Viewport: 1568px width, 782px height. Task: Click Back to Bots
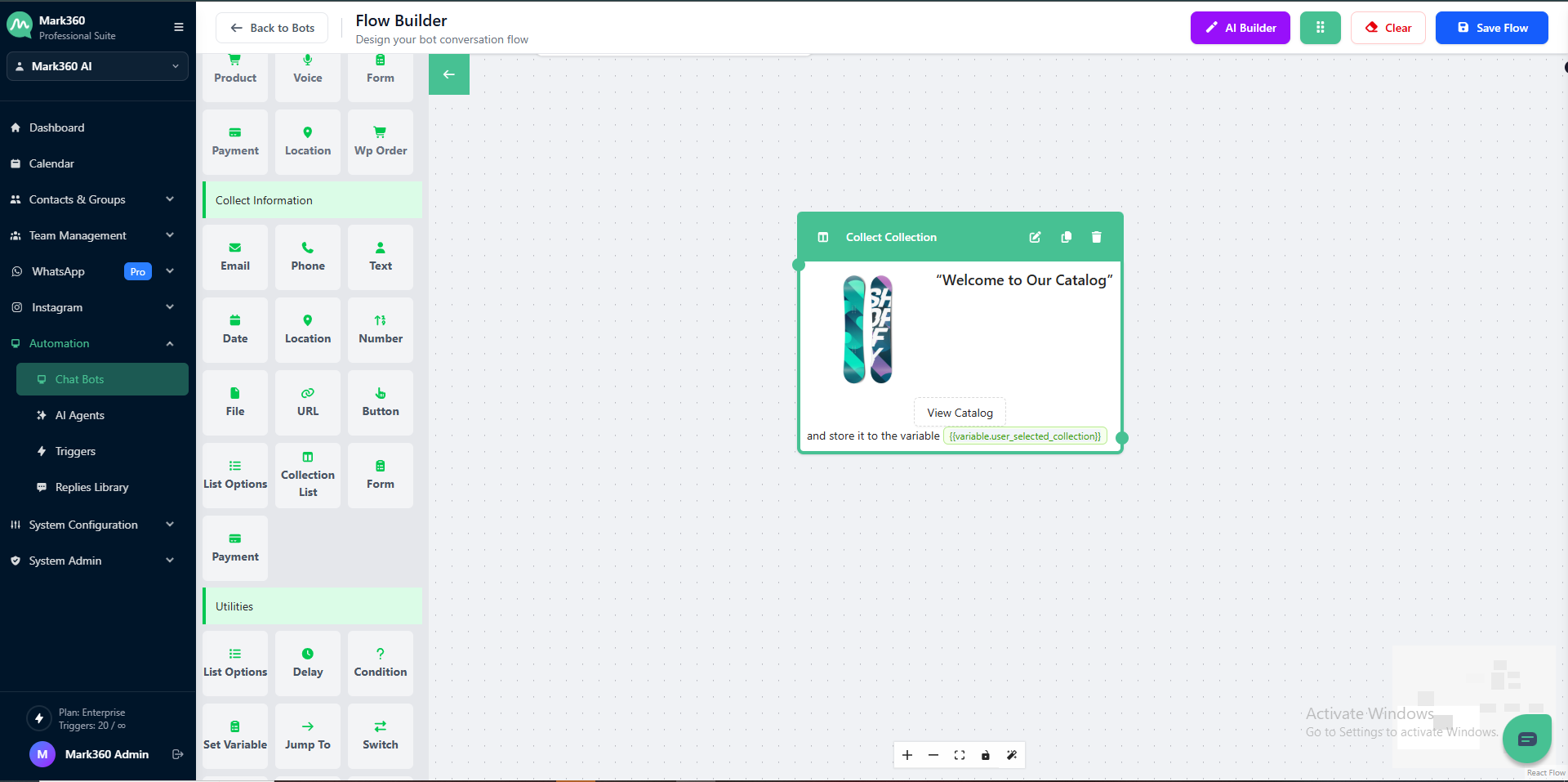tap(272, 28)
